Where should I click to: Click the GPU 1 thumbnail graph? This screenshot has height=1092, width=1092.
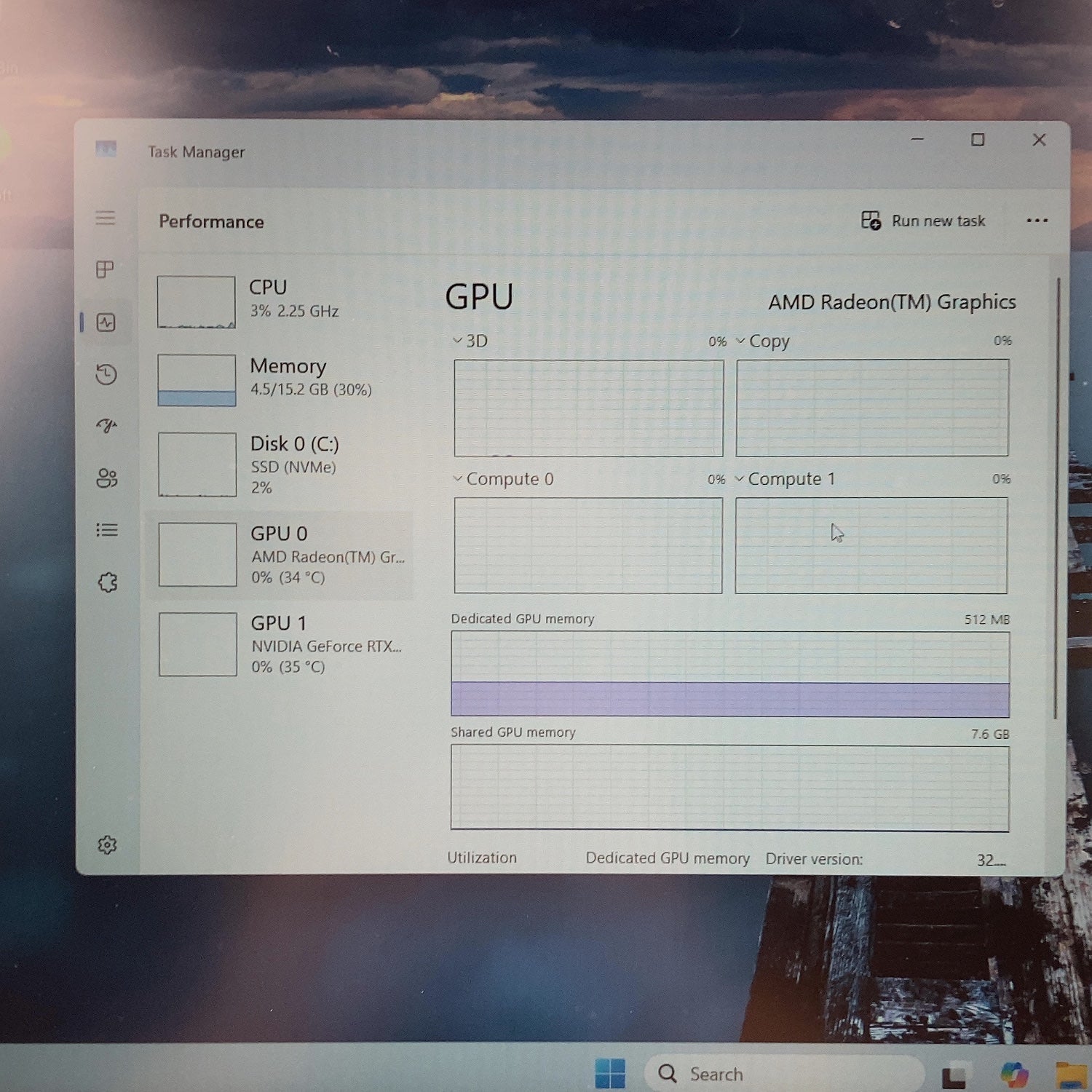pyautogui.click(x=198, y=644)
